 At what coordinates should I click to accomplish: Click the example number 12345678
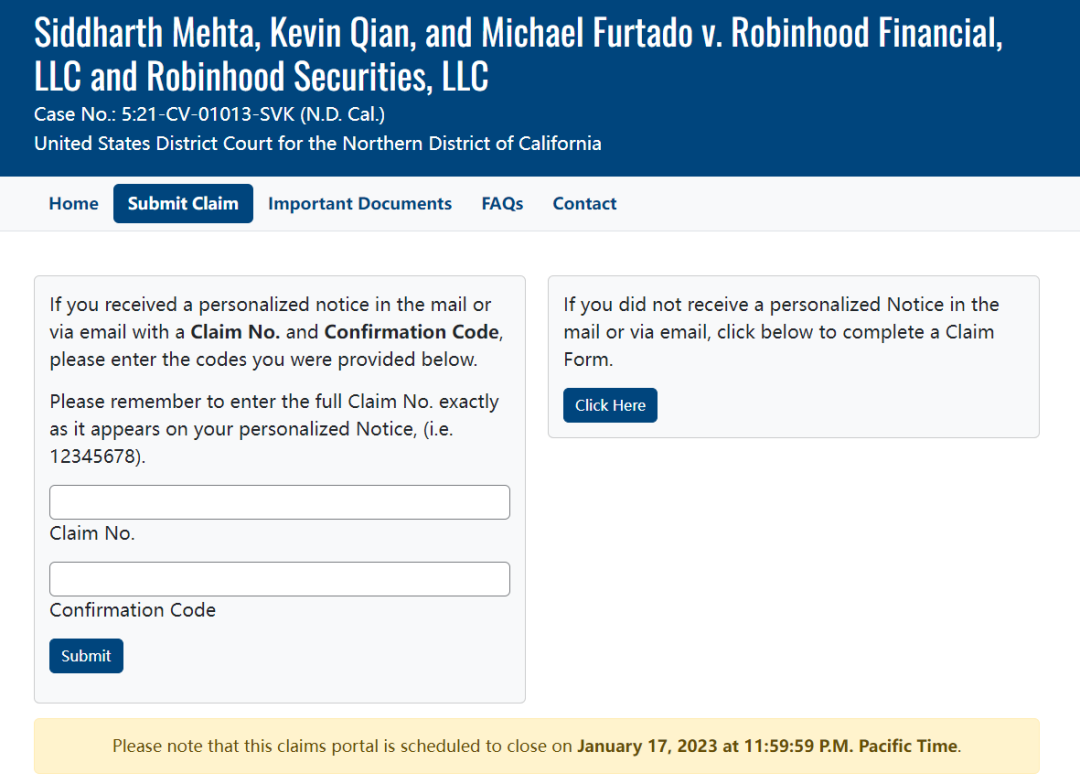[93, 456]
